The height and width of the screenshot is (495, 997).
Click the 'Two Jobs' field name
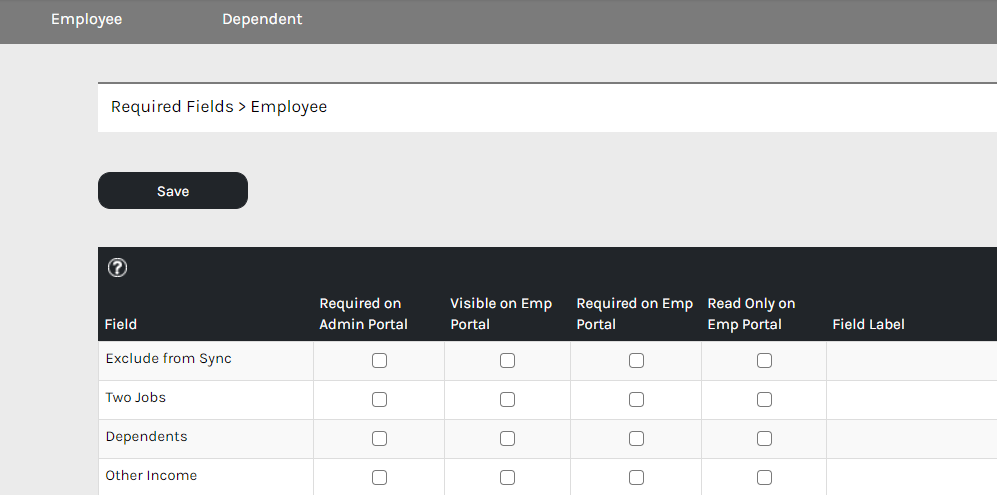click(x=135, y=398)
